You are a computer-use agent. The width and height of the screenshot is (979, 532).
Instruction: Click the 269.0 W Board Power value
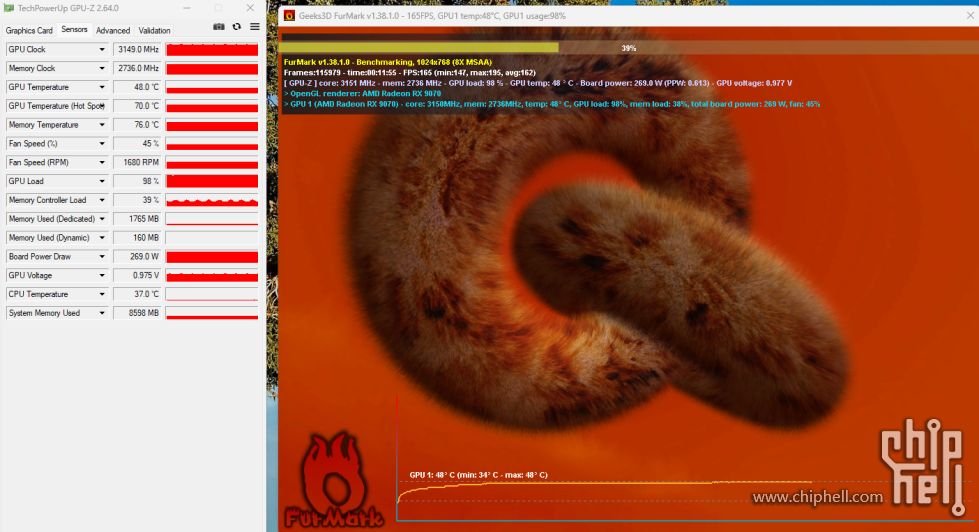[x=137, y=257]
